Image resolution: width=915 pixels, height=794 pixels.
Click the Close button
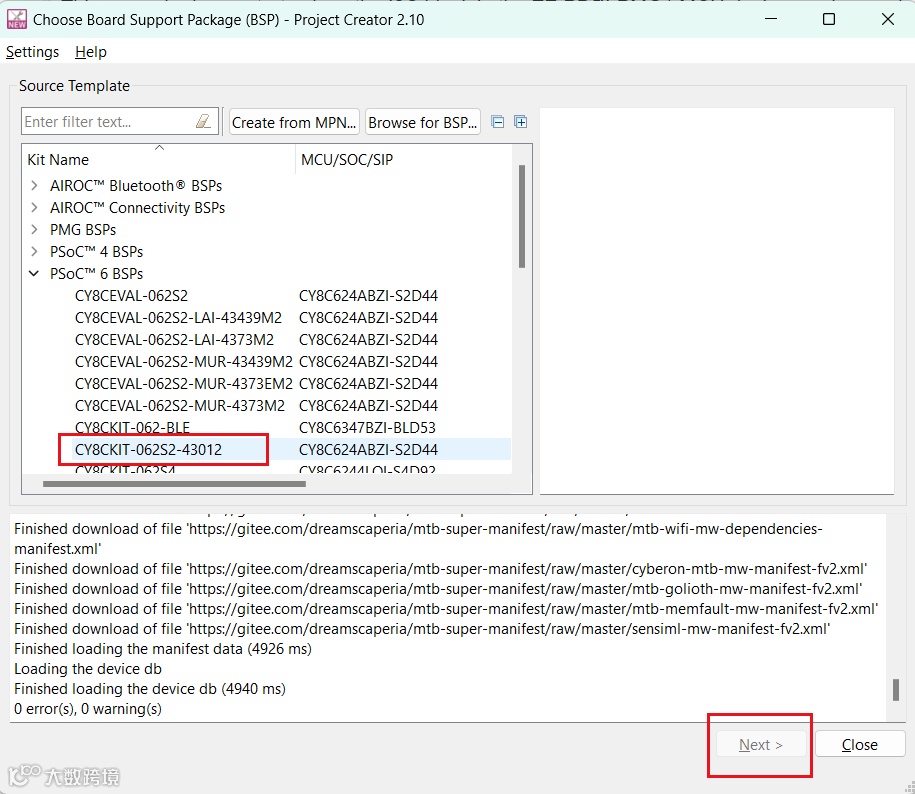tap(859, 744)
